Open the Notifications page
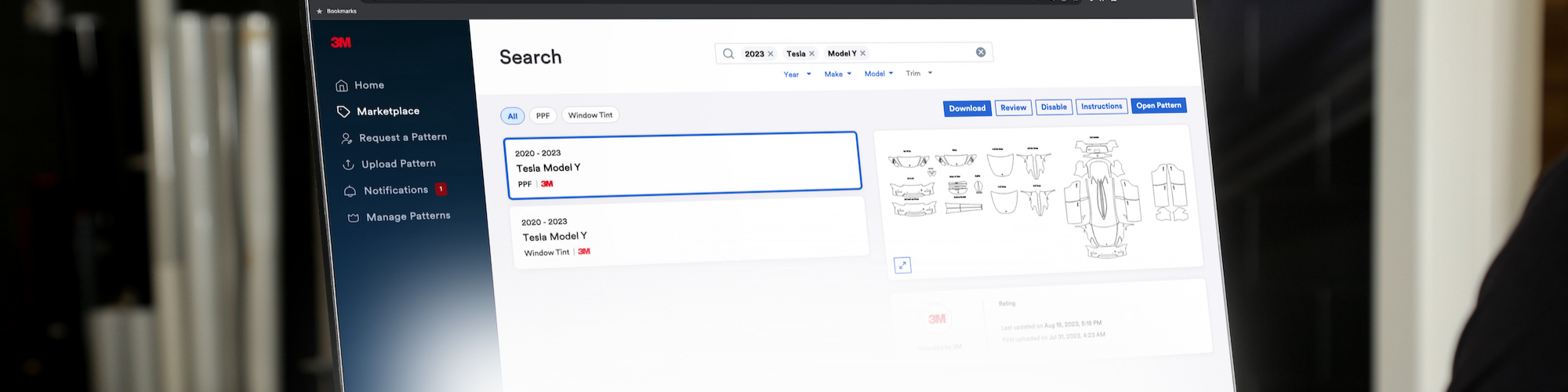1568x392 pixels. (x=395, y=191)
